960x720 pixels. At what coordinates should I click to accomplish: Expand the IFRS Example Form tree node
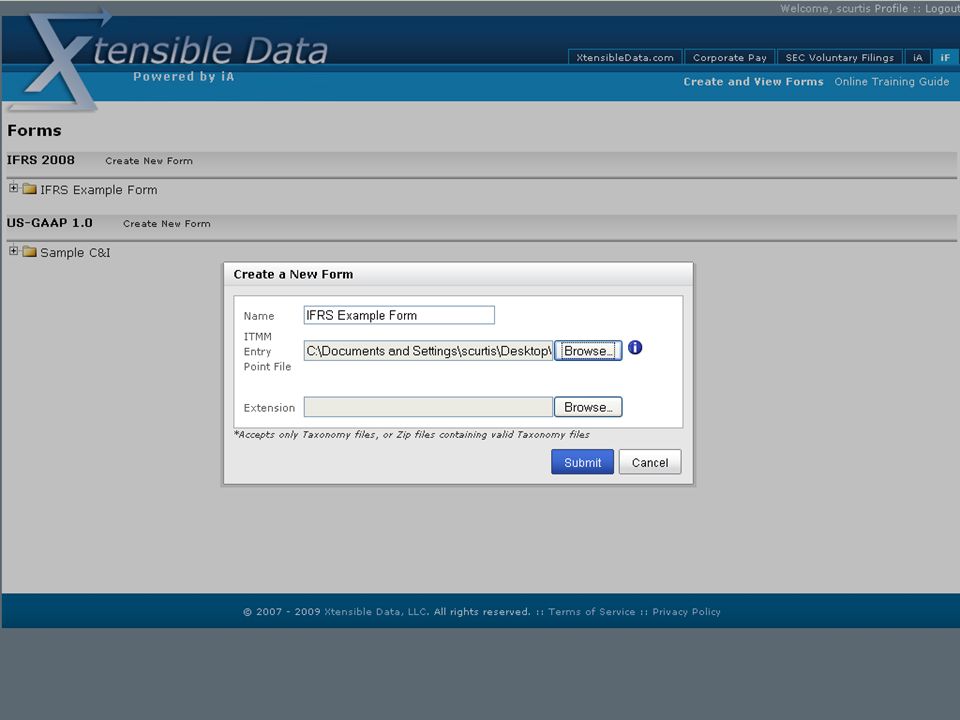click(13, 189)
